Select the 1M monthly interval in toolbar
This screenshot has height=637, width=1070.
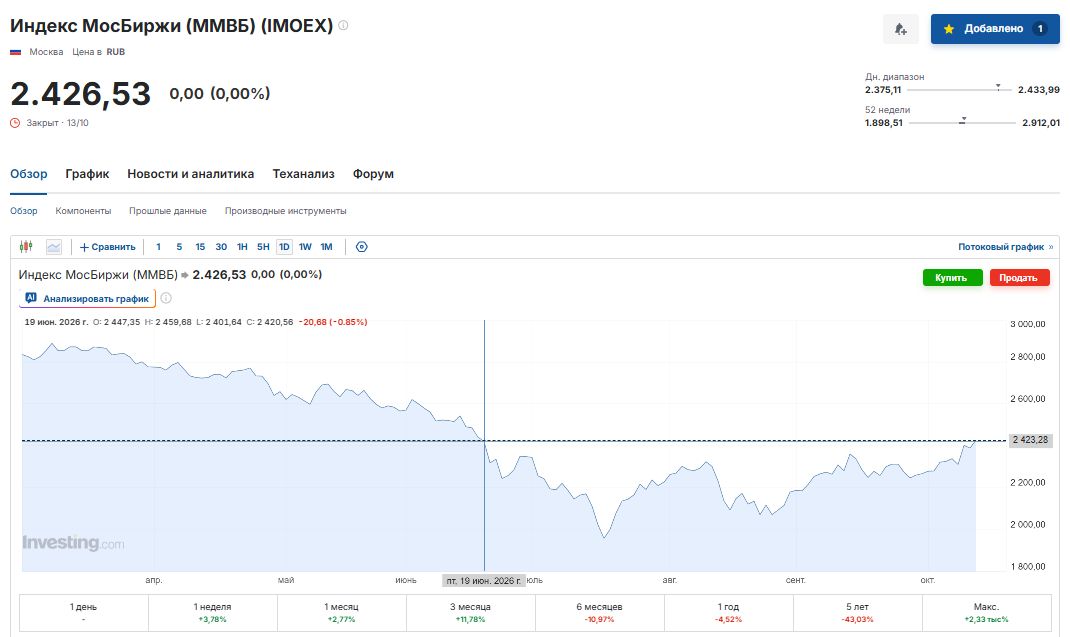point(327,246)
